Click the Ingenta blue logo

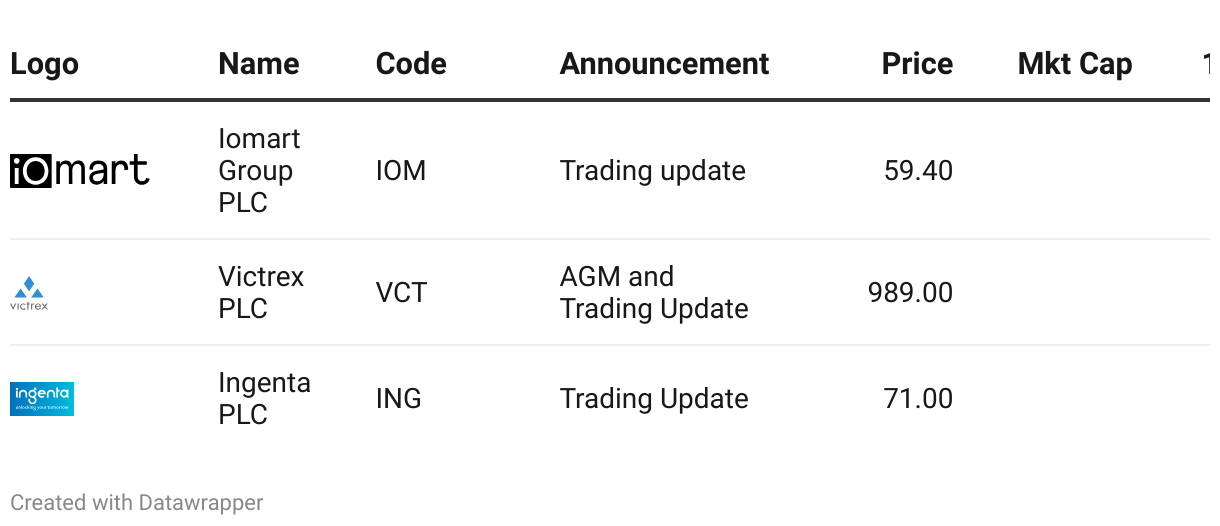click(x=42, y=399)
